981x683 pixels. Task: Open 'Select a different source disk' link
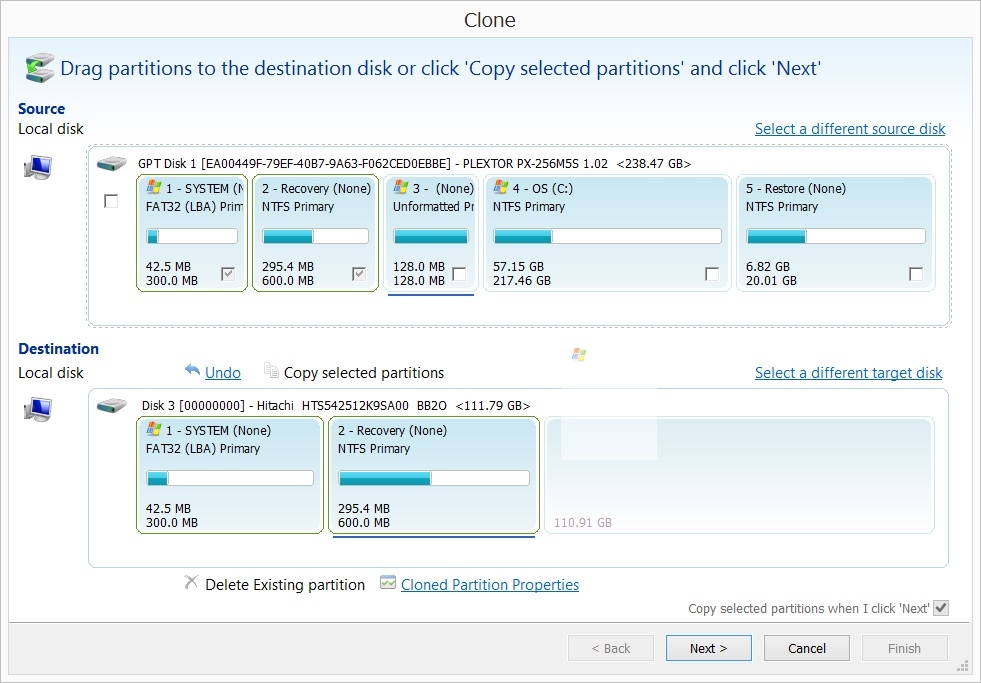pos(849,129)
